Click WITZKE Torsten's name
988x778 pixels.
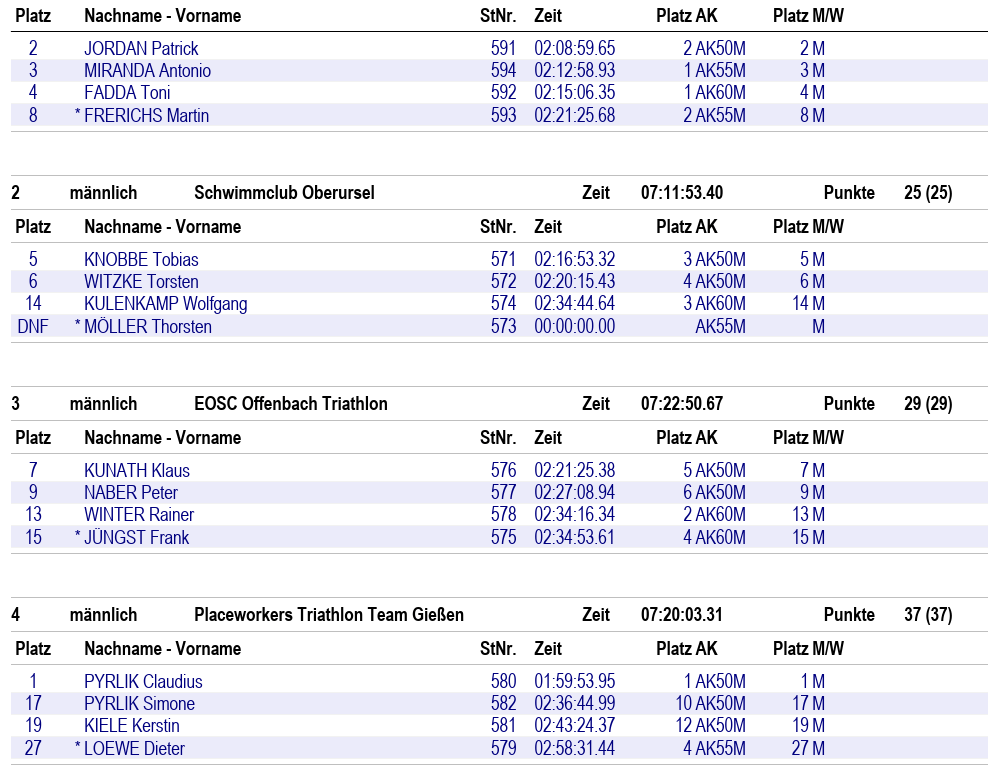click(x=141, y=282)
